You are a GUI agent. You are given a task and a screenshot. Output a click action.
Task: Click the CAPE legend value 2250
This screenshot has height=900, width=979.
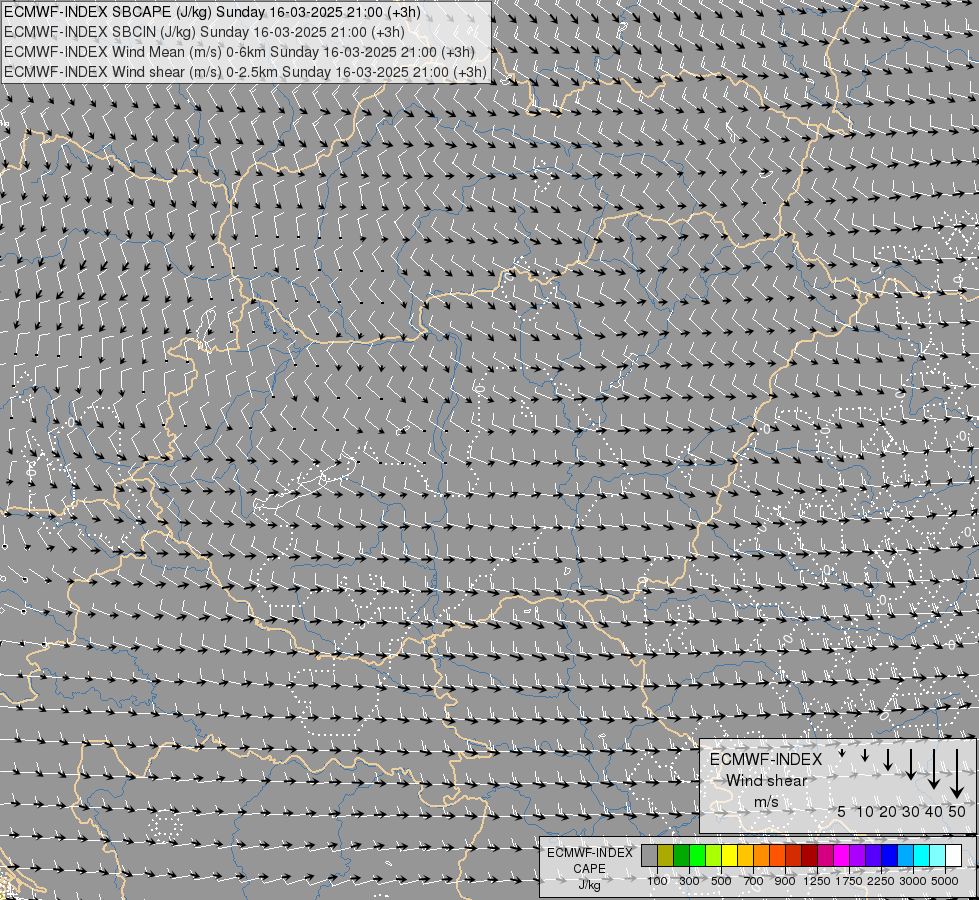click(881, 881)
